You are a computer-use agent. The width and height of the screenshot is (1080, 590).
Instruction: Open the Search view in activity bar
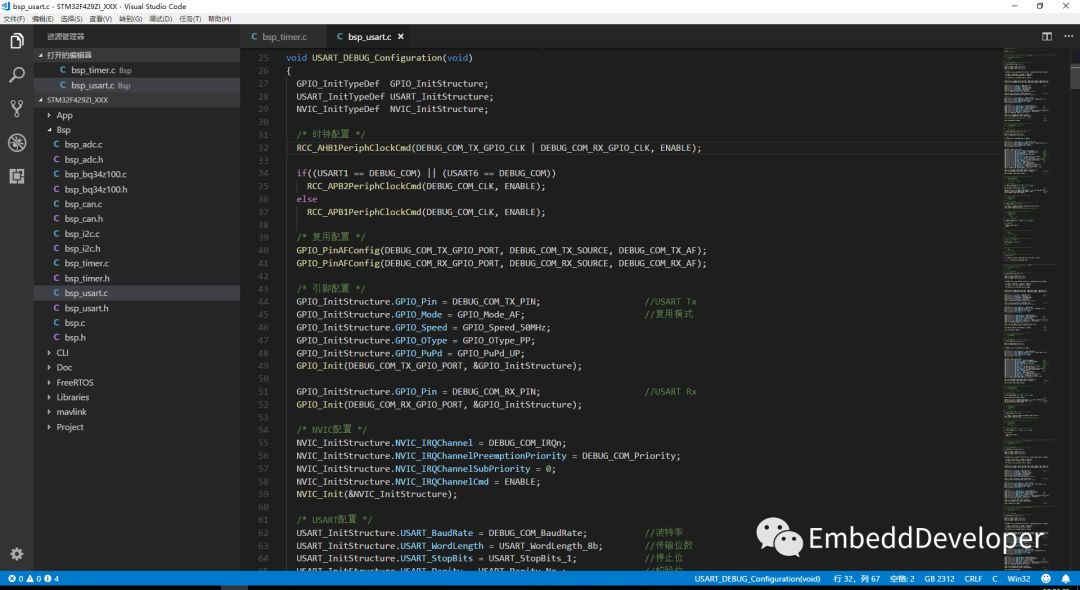coord(17,75)
